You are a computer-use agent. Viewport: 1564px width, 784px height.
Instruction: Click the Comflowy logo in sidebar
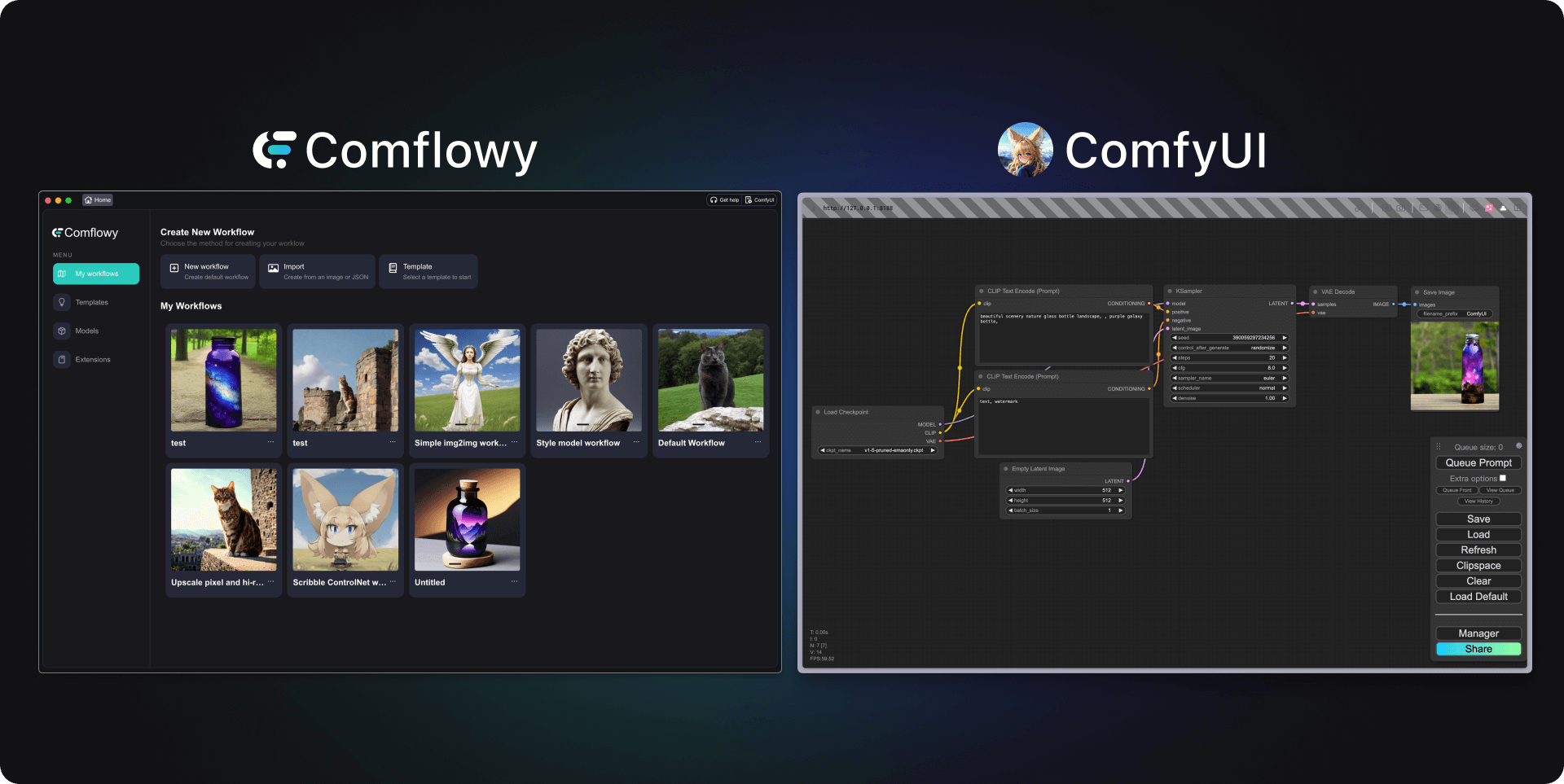pos(86,233)
